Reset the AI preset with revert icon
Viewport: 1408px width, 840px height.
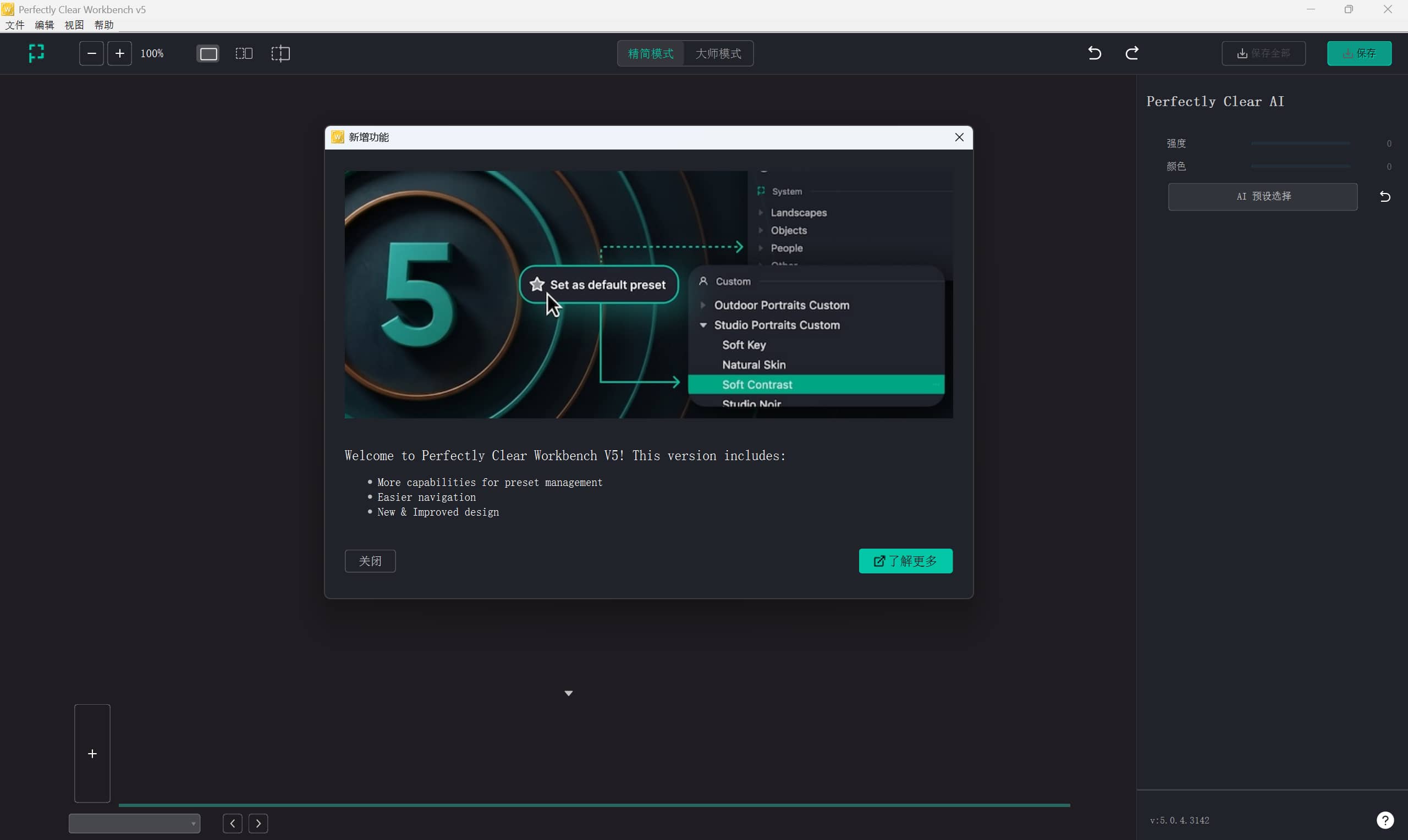click(x=1385, y=196)
